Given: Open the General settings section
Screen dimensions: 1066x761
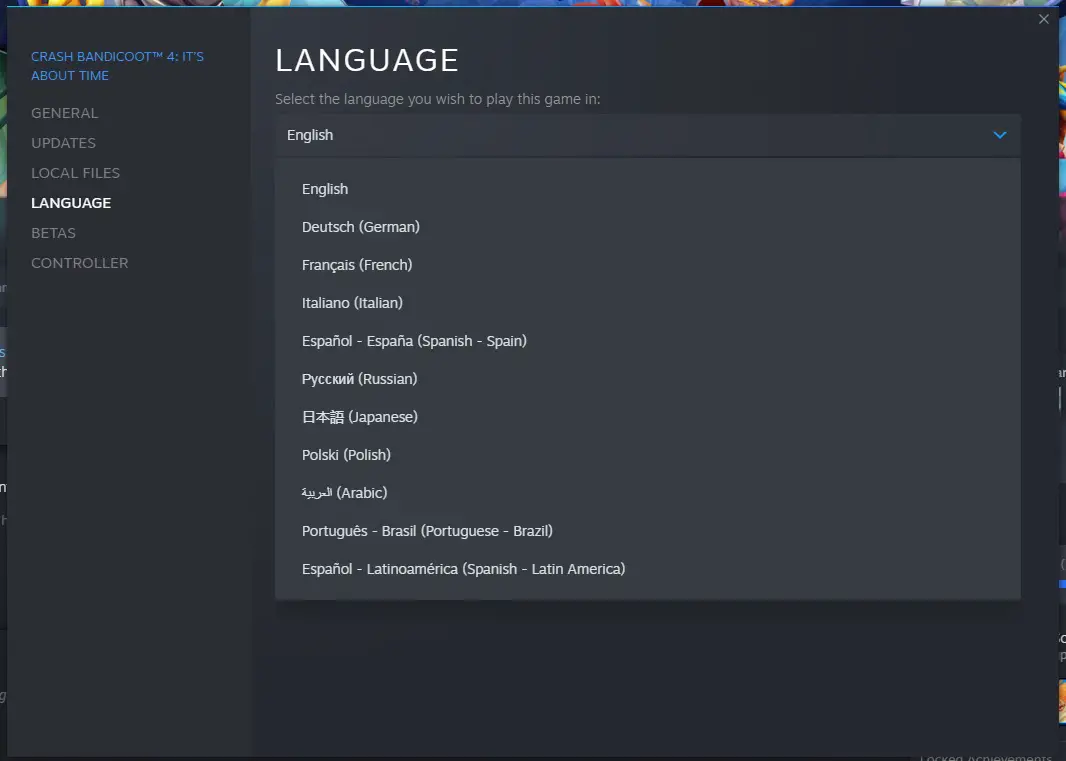Looking at the screenshot, I should (65, 113).
